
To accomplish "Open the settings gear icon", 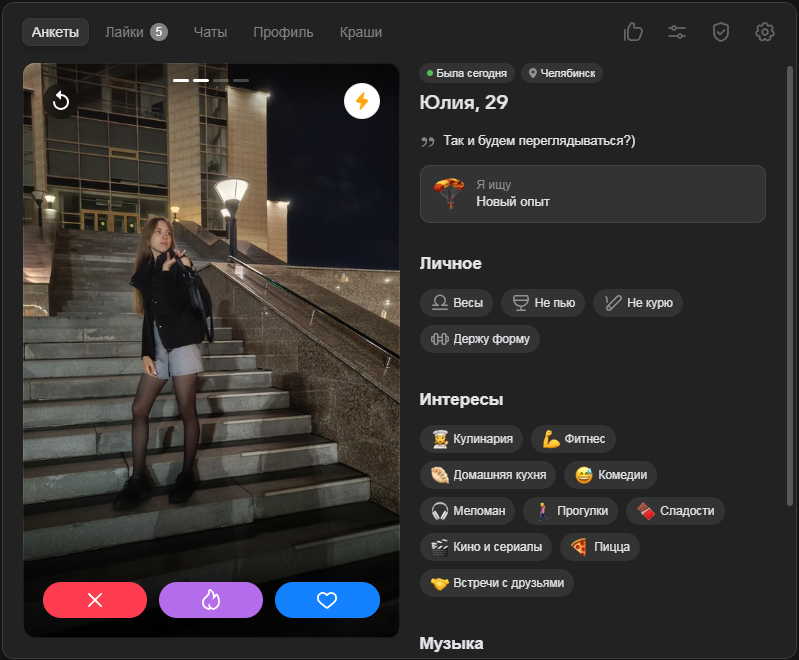I will point(765,32).
